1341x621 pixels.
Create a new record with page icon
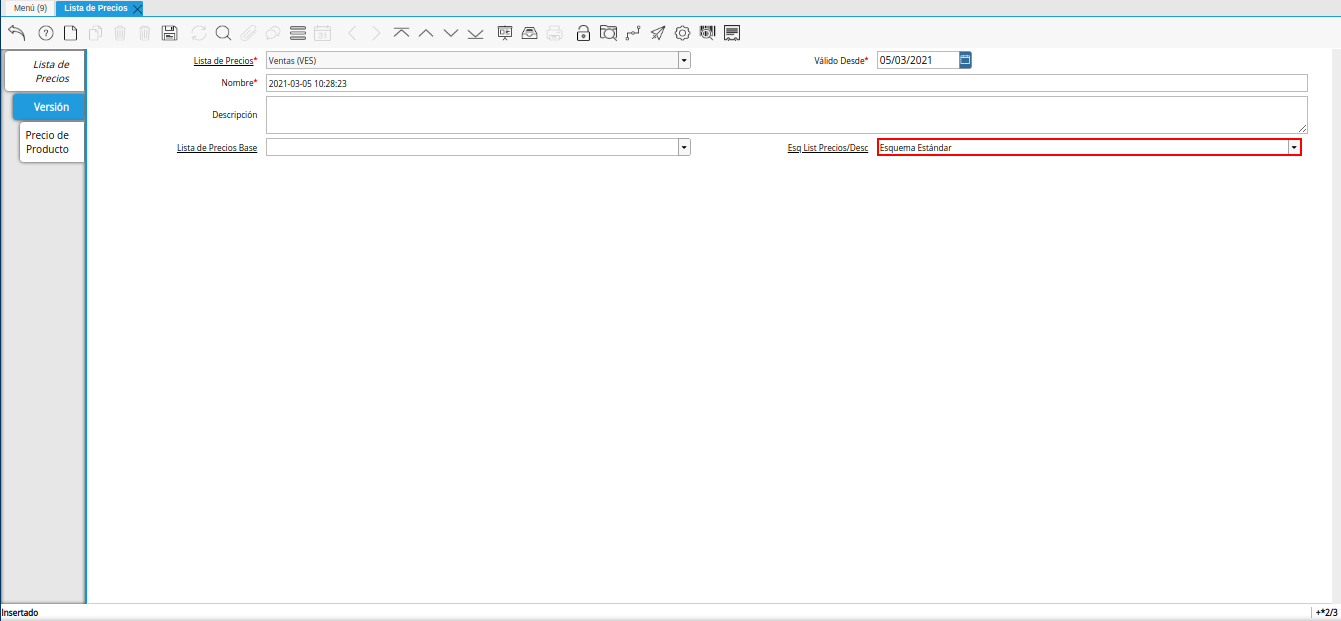point(70,33)
